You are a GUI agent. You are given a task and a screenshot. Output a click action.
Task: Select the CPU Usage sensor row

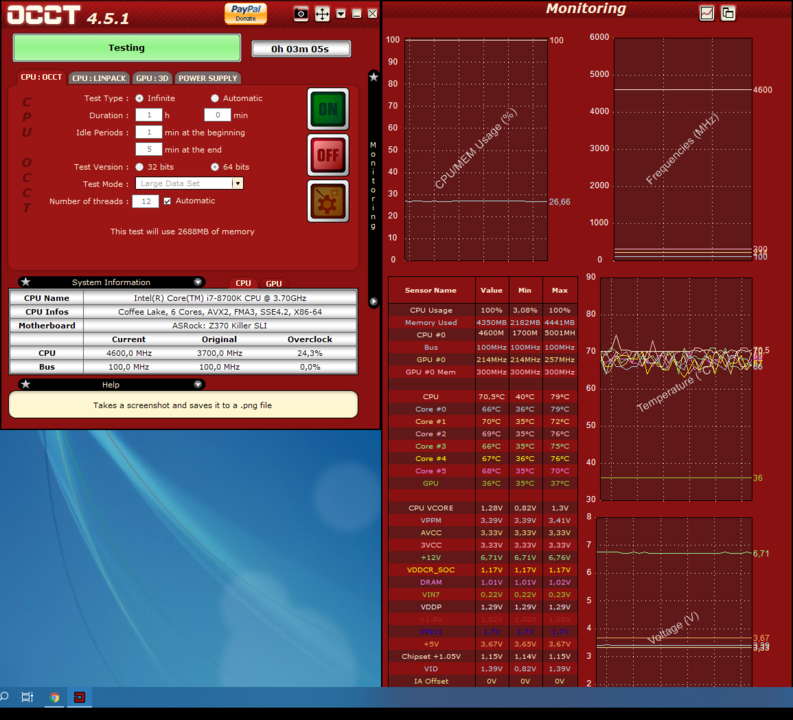coord(483,310)
